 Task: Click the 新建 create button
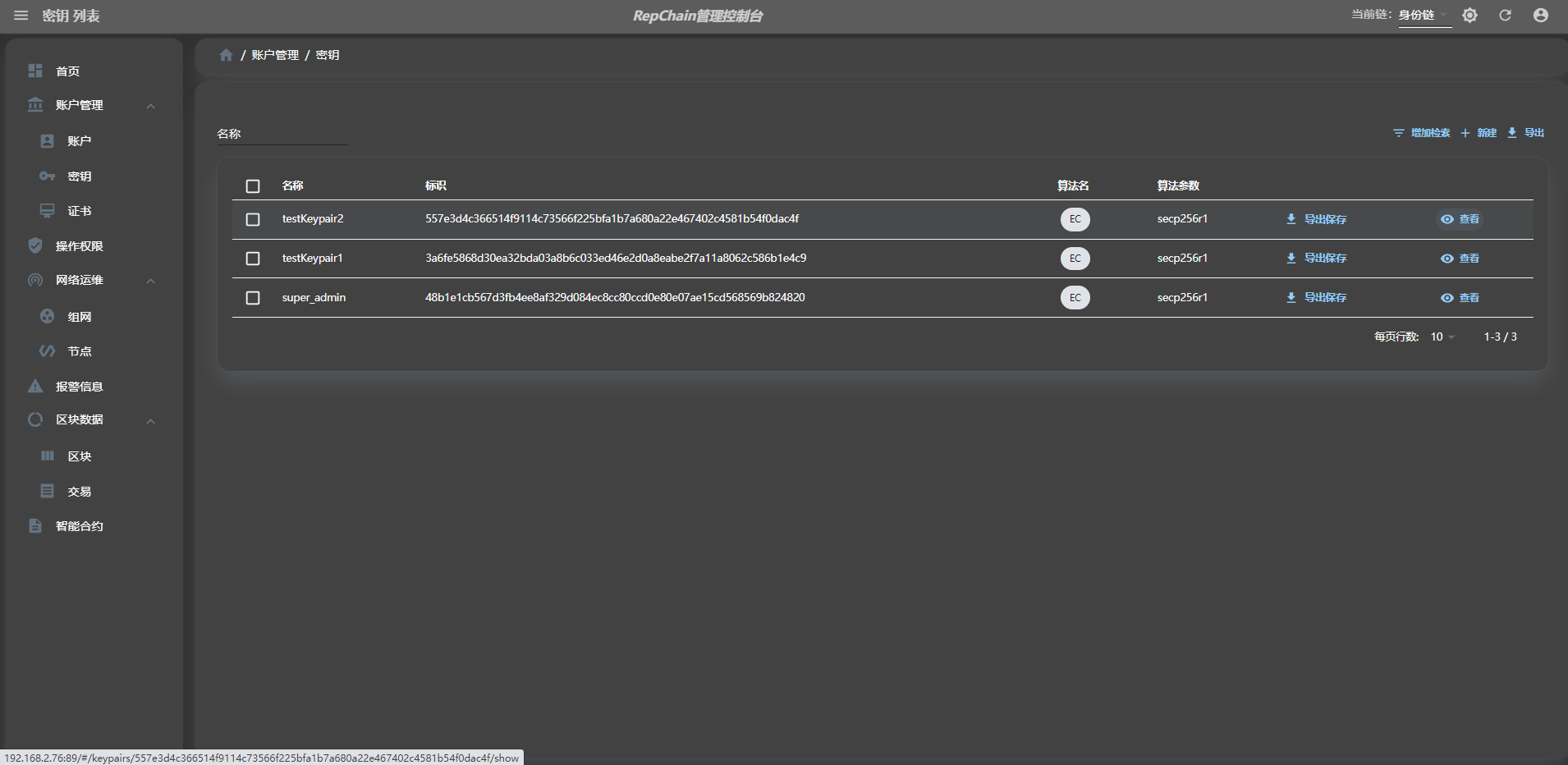pyautogui.click(x=1479, y=133)
